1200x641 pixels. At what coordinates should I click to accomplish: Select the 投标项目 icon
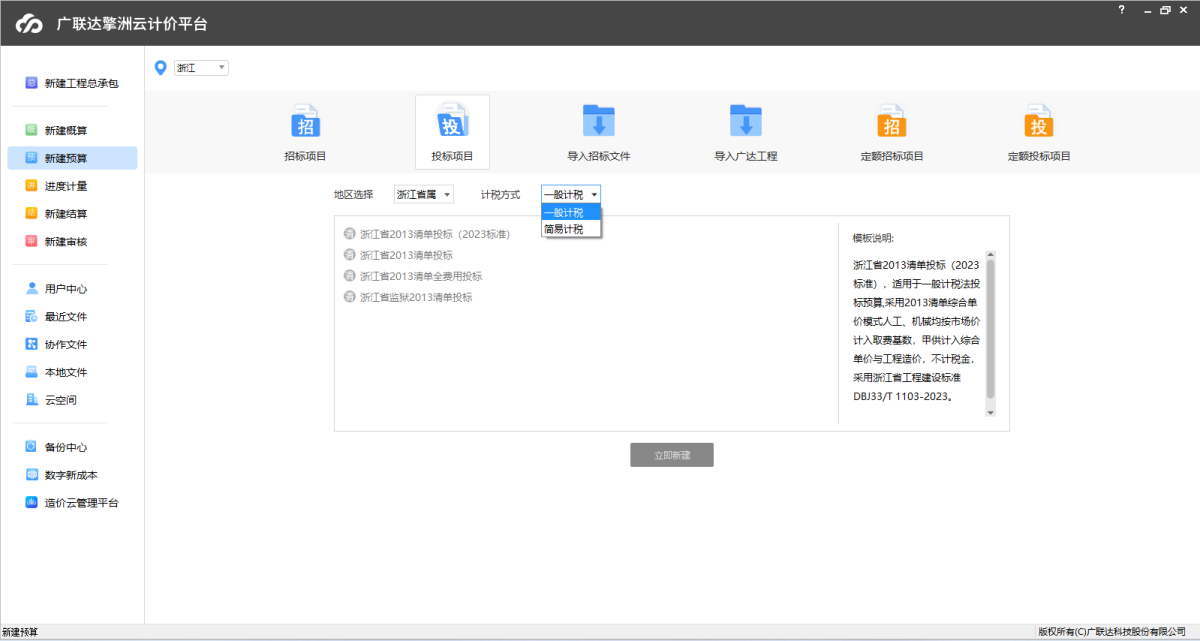pyautogui.click(x=452, y=131)
